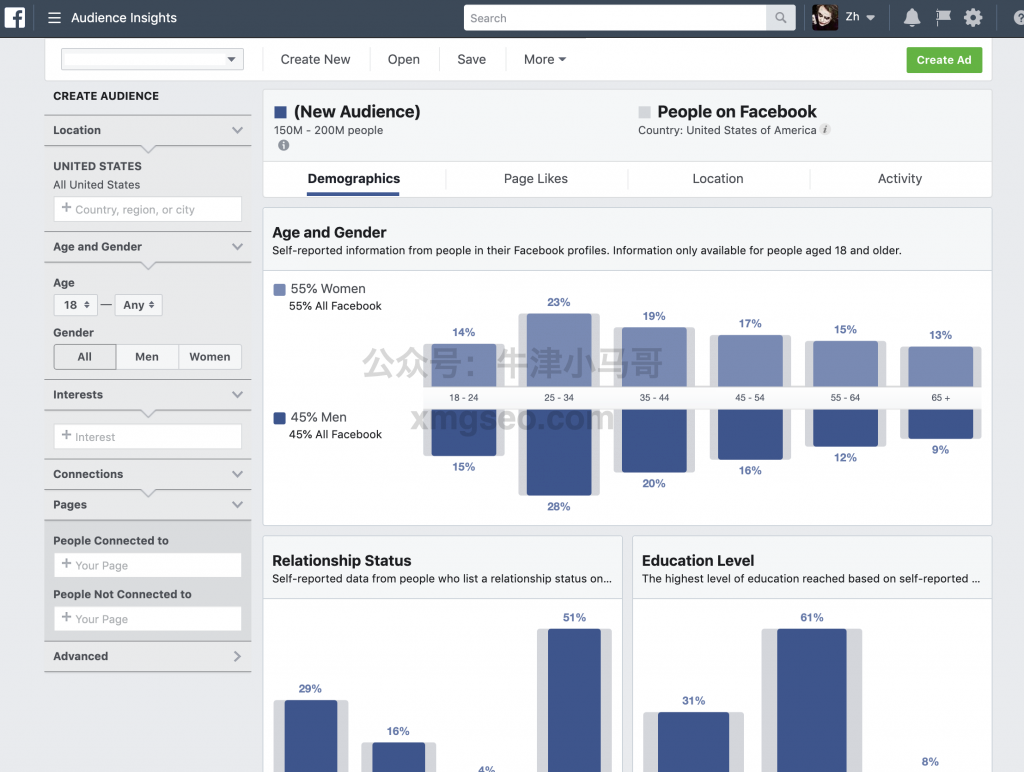
Task: Click plus icon under People Not Connected to
Action: click(x=66, y=617)
